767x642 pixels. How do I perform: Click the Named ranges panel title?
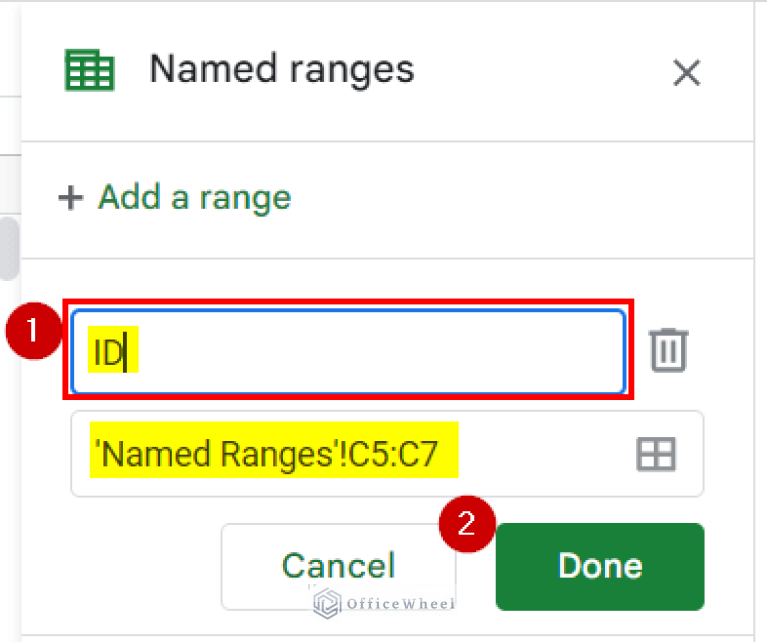282,69
